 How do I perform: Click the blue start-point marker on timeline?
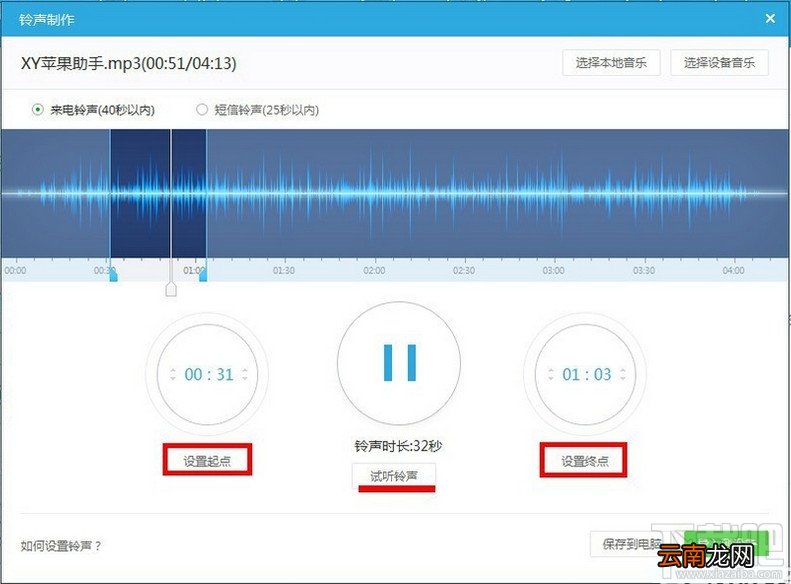coord(114,275)
